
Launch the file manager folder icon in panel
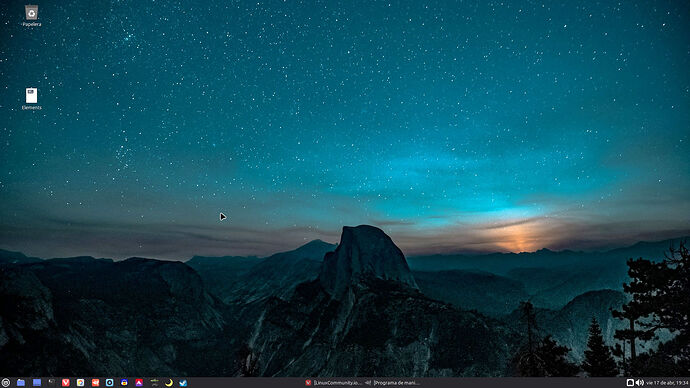click(x=21, y=383)
